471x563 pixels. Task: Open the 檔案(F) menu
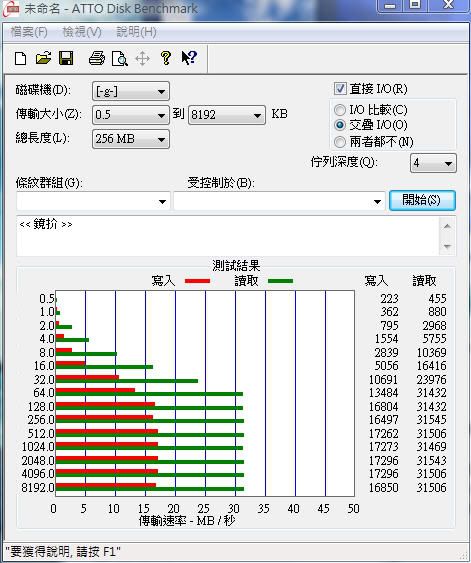tap(29, 32)
